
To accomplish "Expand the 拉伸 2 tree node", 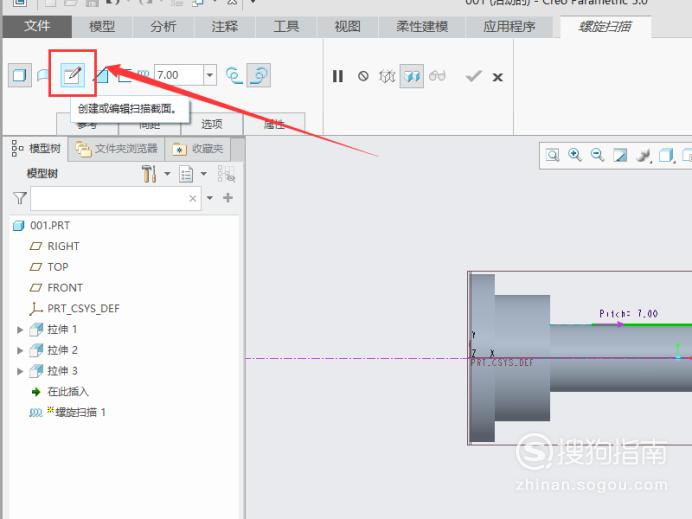I will [x=19, y=350].
